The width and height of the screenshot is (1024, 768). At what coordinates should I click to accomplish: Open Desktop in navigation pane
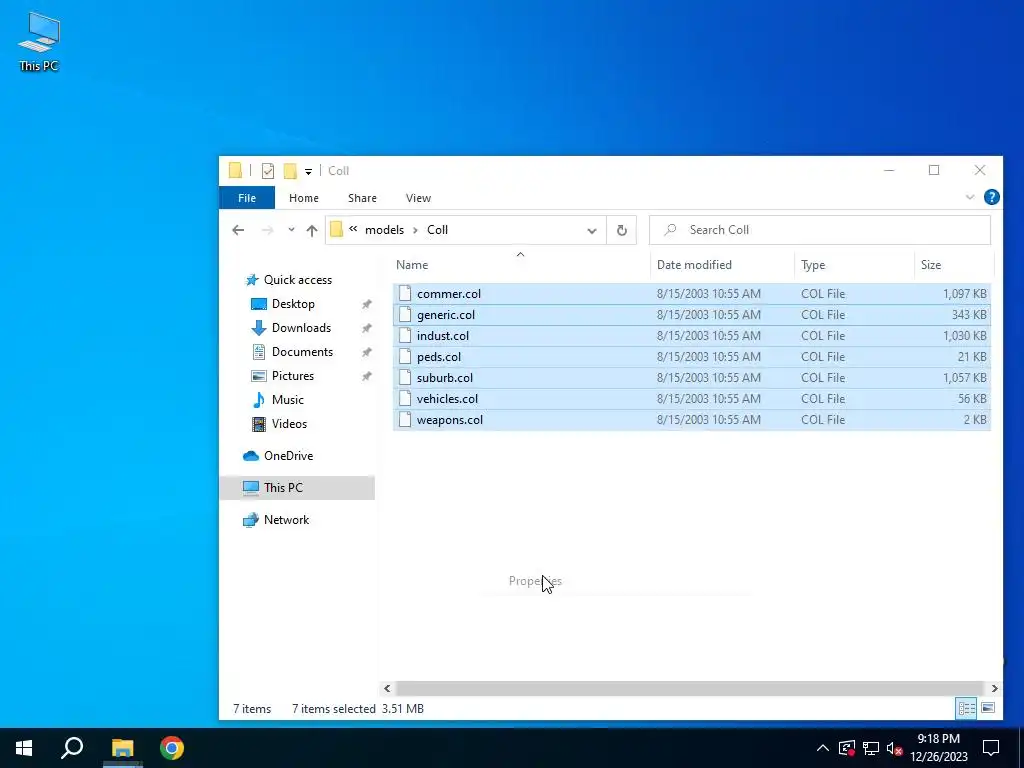293,304
